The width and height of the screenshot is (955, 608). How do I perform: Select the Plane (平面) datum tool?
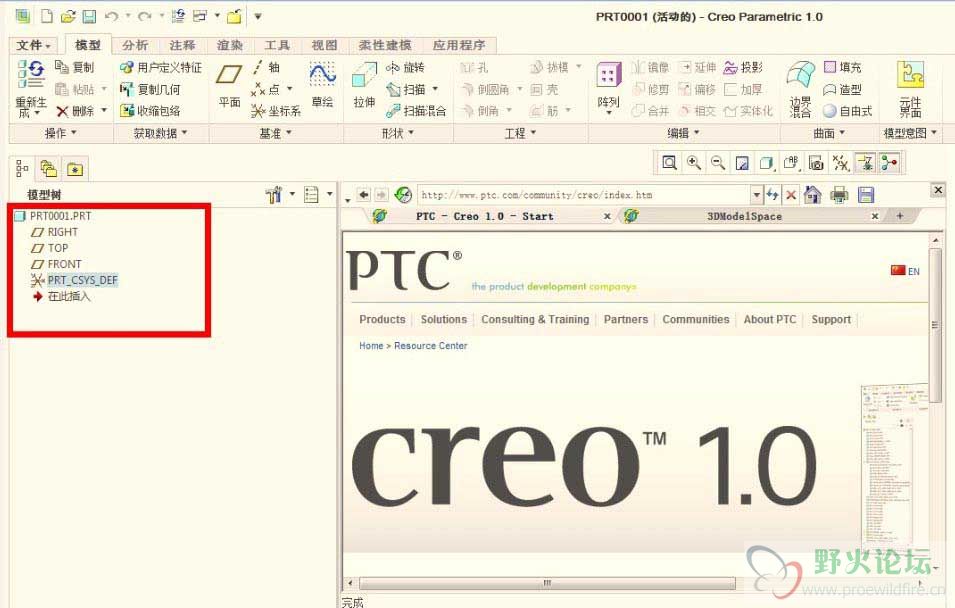pyautogui.click(x=229, y=85)
